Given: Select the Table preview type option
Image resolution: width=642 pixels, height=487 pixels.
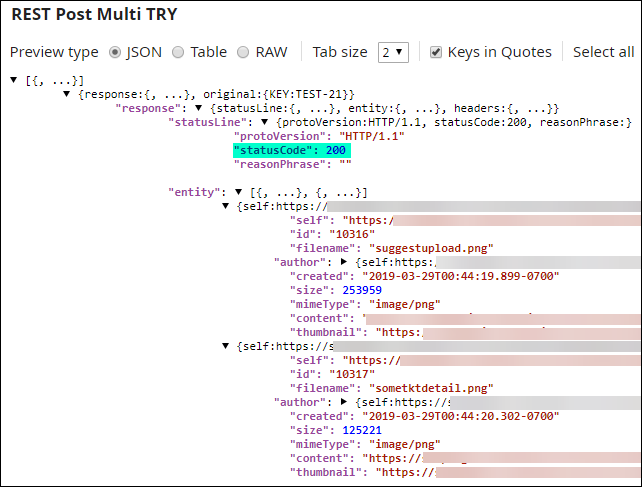Looking at the screenshot, I should [178, 52].
